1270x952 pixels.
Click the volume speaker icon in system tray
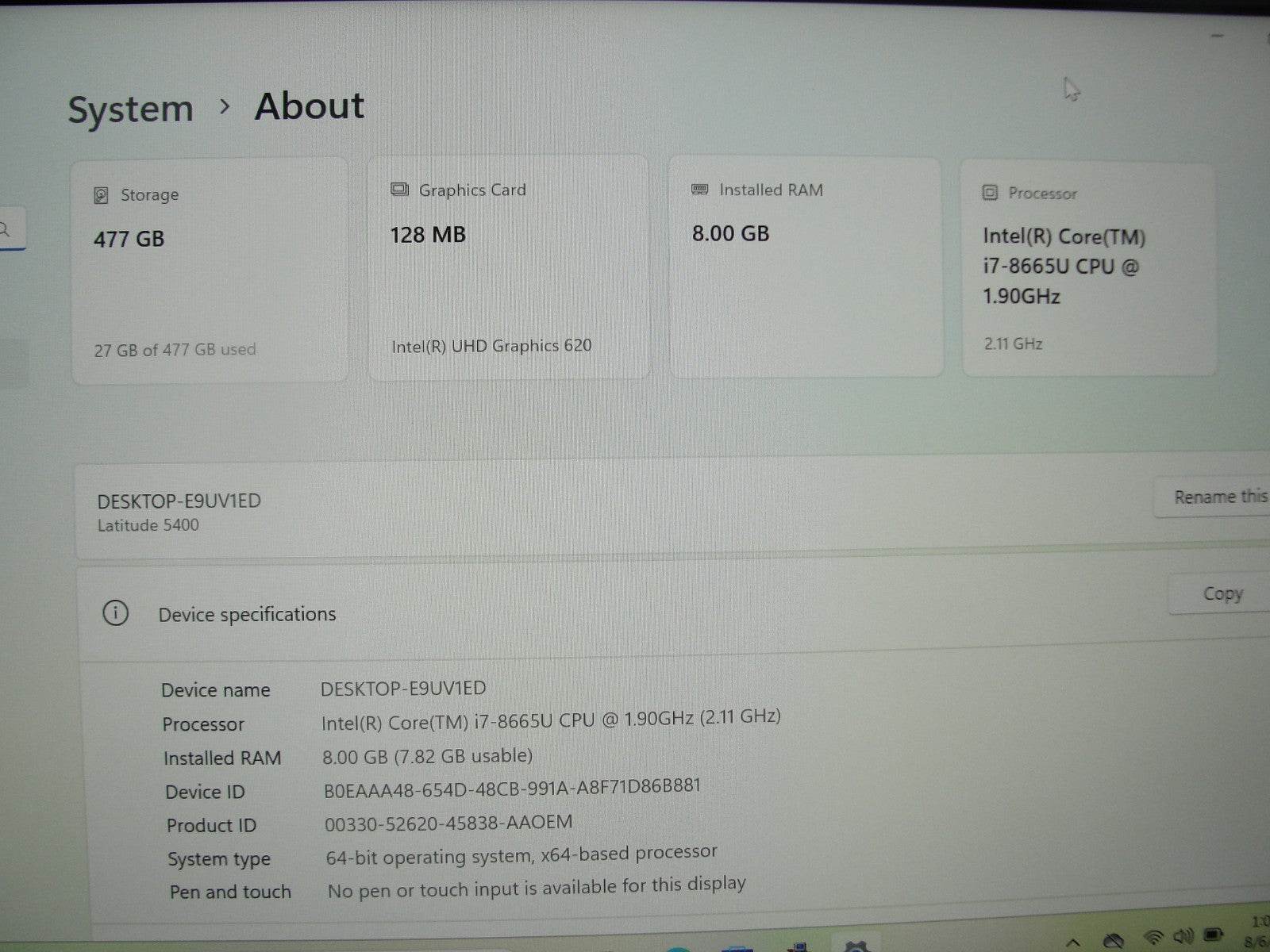1184,938
